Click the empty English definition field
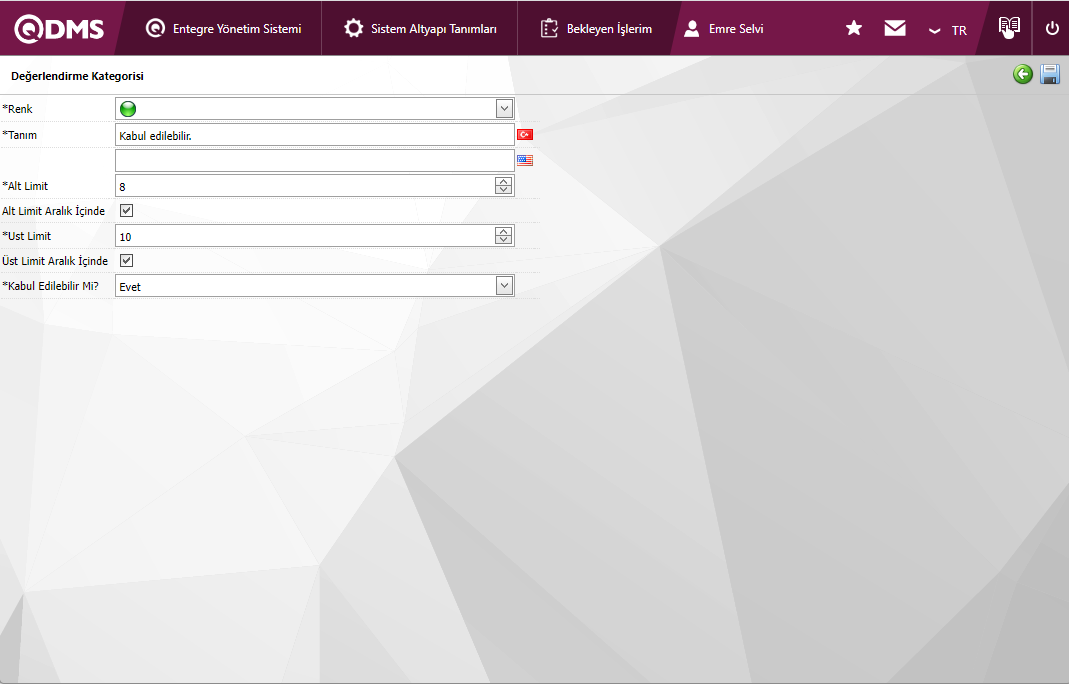 coord(314,160)
